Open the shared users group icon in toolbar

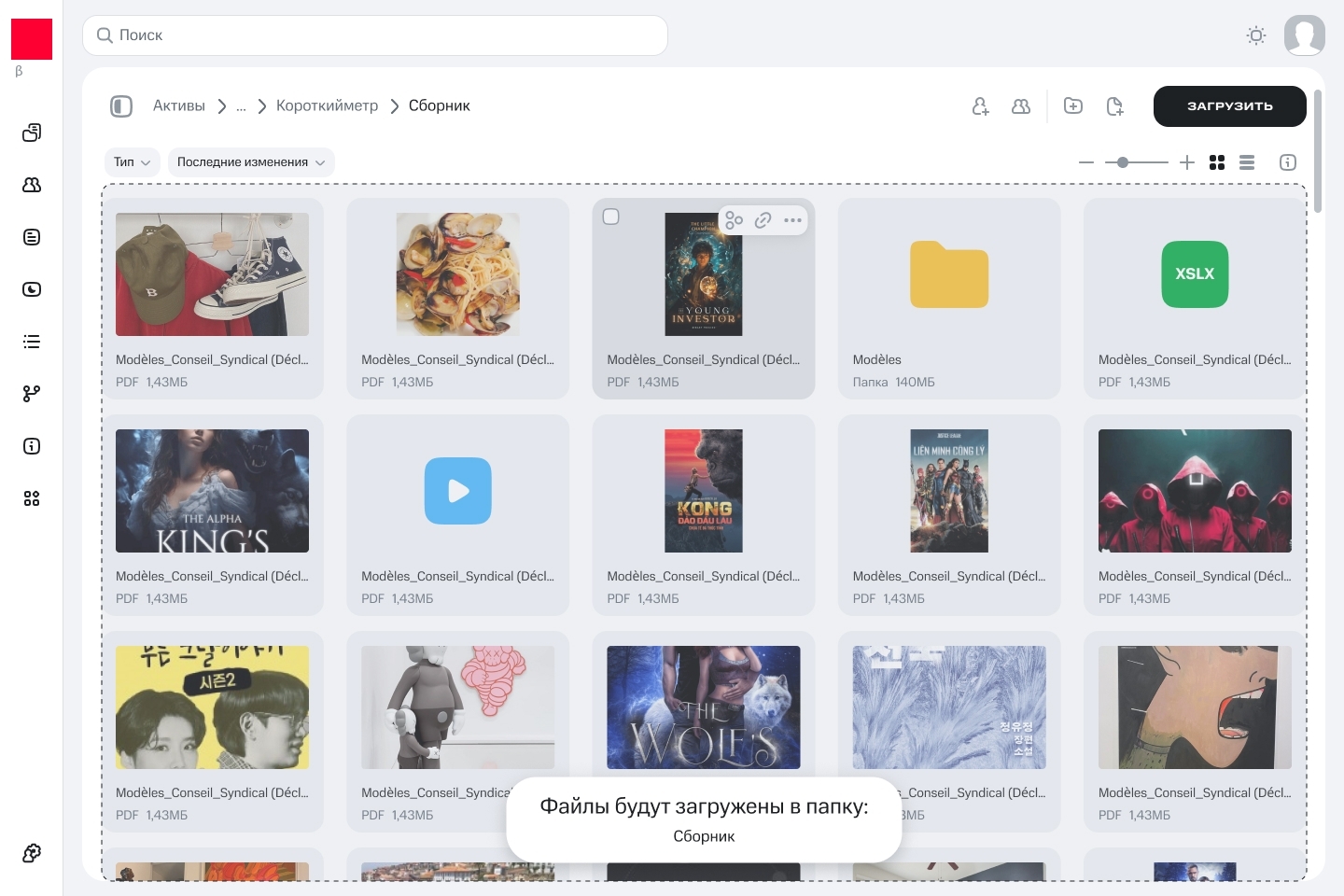tap(1021, 106)
